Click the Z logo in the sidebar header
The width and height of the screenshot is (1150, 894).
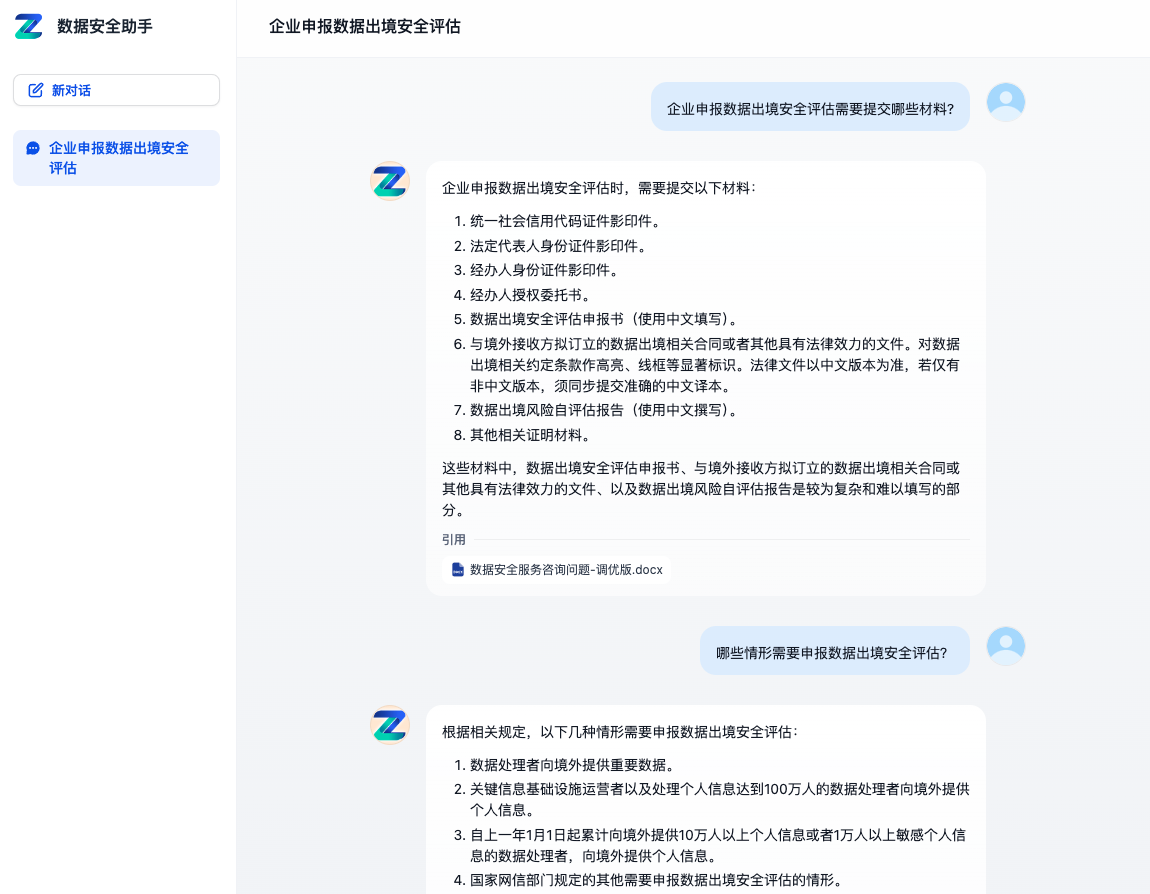[x=29, y=26]
